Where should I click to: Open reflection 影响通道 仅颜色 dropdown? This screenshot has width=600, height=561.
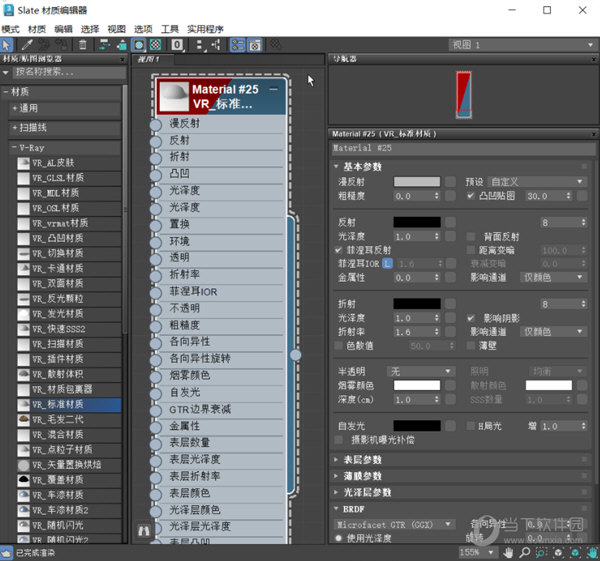[x=553, y=277]
